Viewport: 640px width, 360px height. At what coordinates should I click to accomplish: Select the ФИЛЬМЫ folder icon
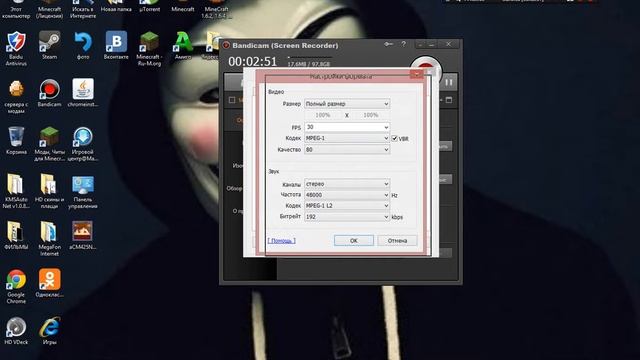[16, 236]
